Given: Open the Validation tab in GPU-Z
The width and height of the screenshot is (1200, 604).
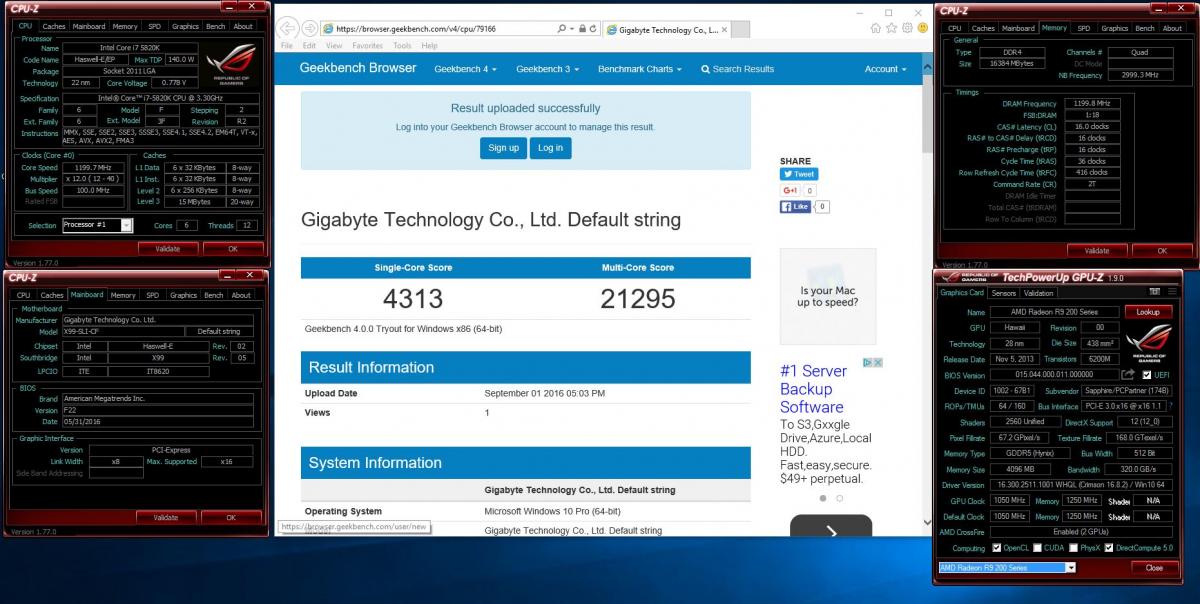Looking at the screenshot, I should click(1039, 293).
